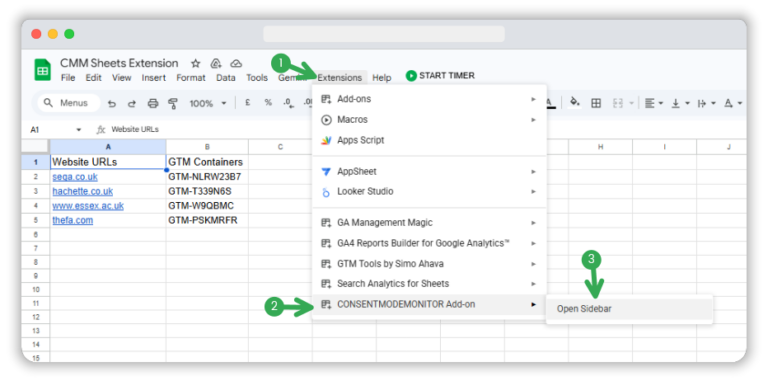Open the www.essex.ac.uk link

(88, 206)
